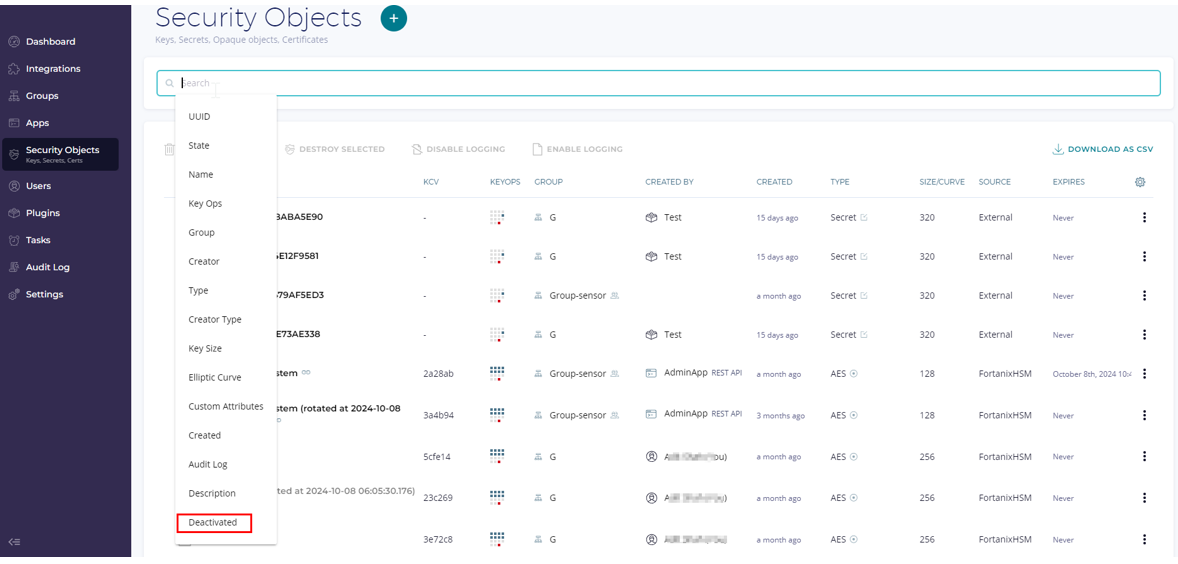1178x564 pixels.
Task: Open Dashboard from the sidebar
Action: click(50, 42)
